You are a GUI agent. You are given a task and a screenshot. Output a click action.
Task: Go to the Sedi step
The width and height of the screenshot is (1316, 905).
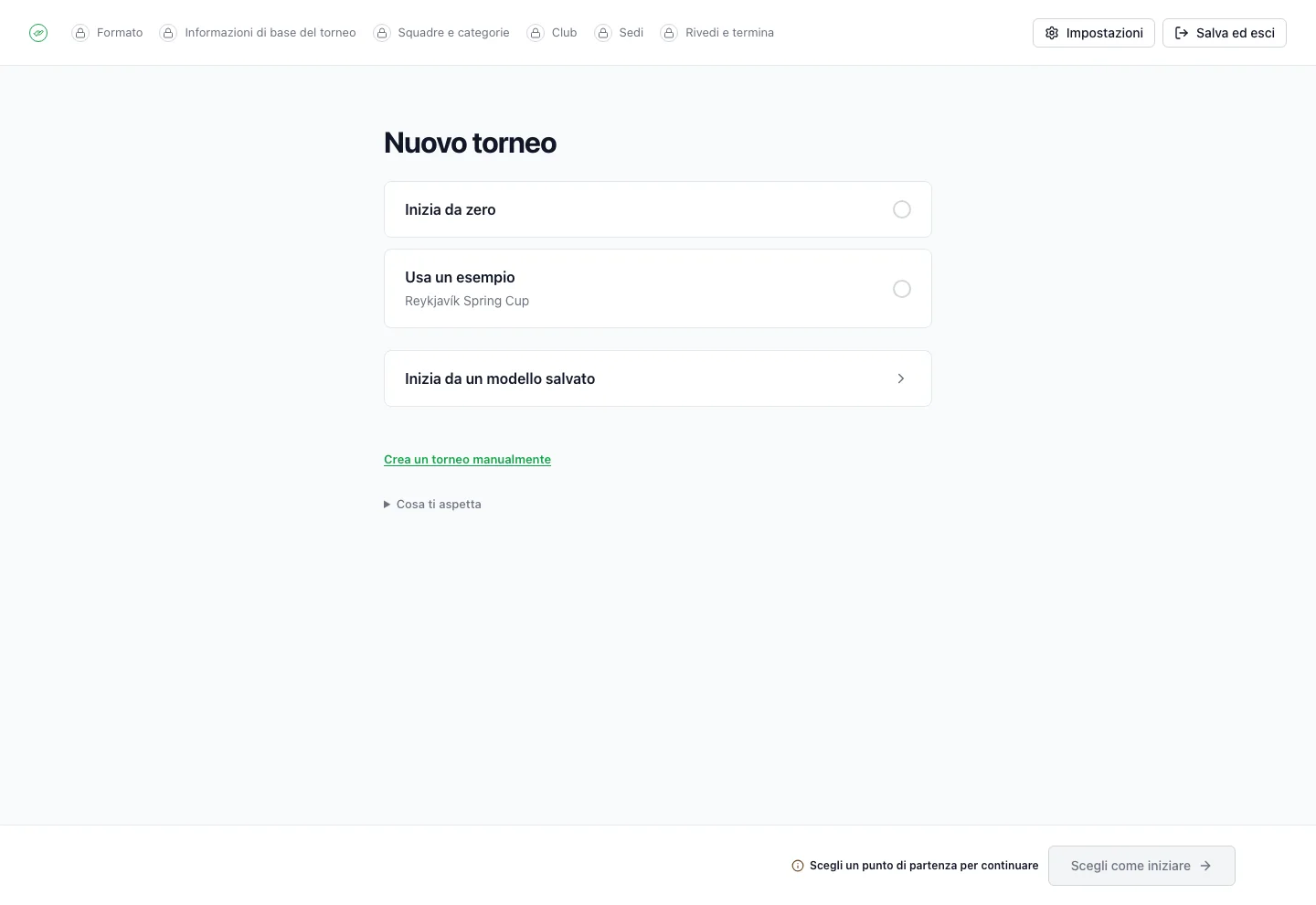click(x=619, y=33)
